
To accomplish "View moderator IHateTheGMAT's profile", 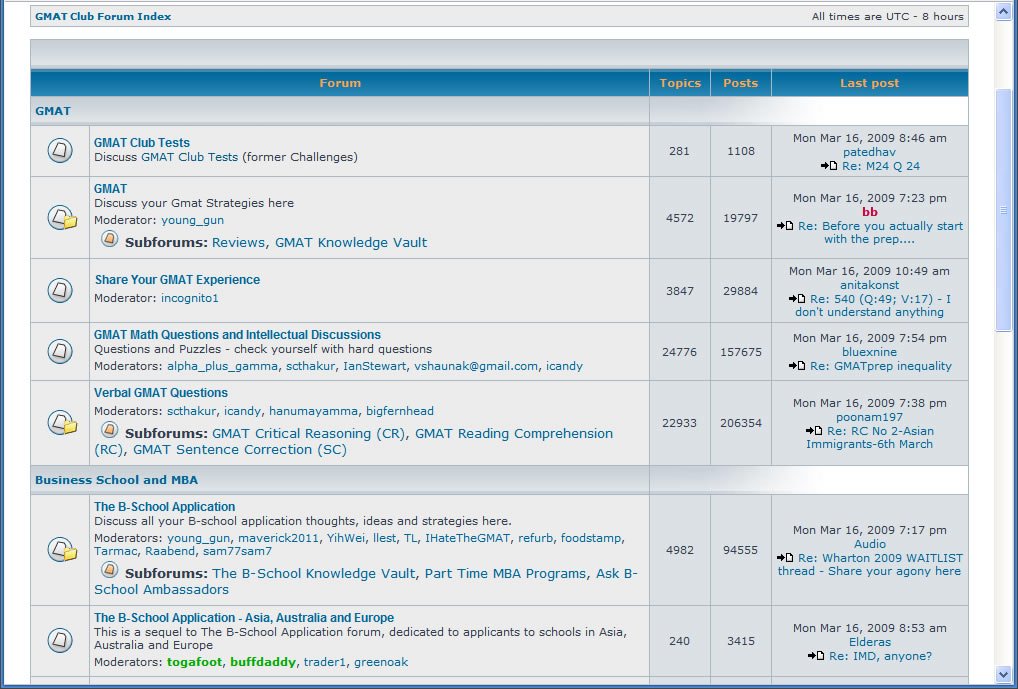I will click(467, 538).
